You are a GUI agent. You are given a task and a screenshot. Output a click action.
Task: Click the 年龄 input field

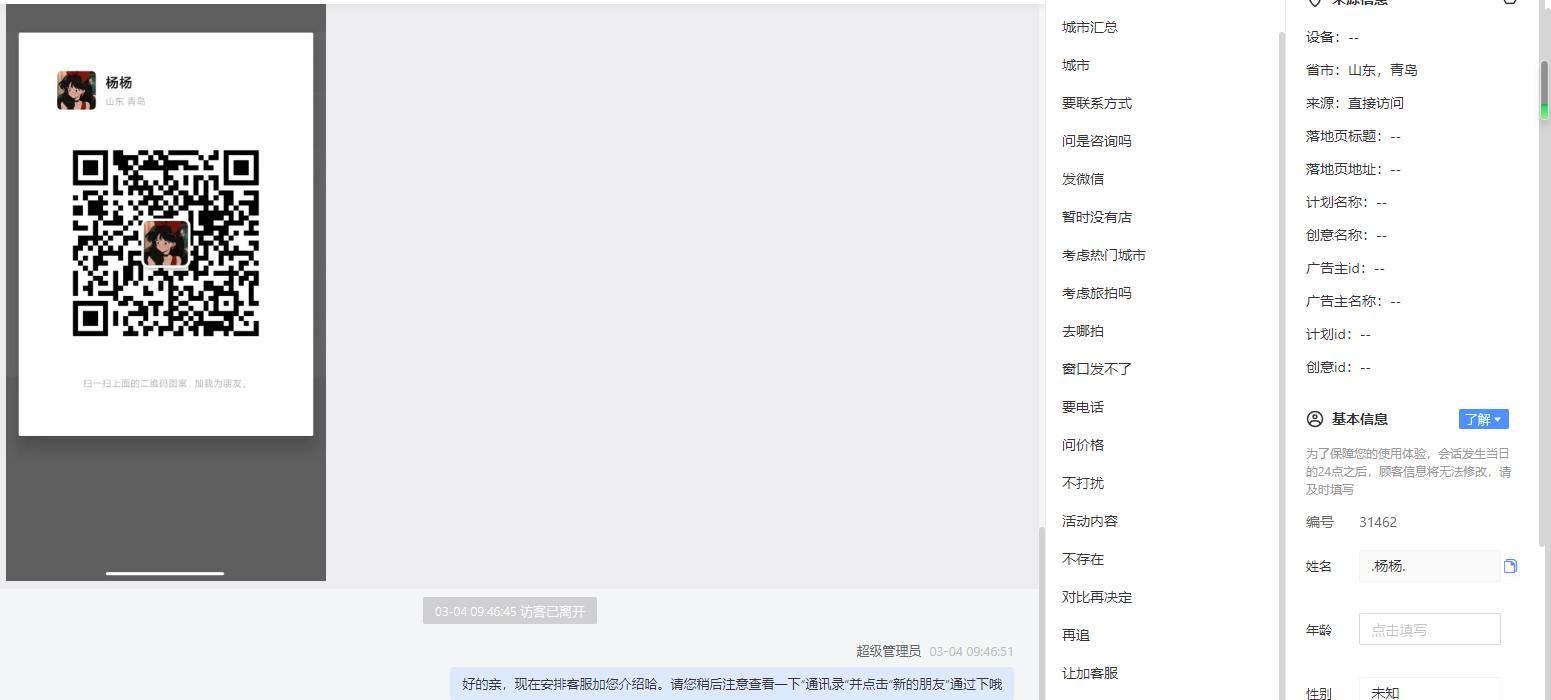1429,629
